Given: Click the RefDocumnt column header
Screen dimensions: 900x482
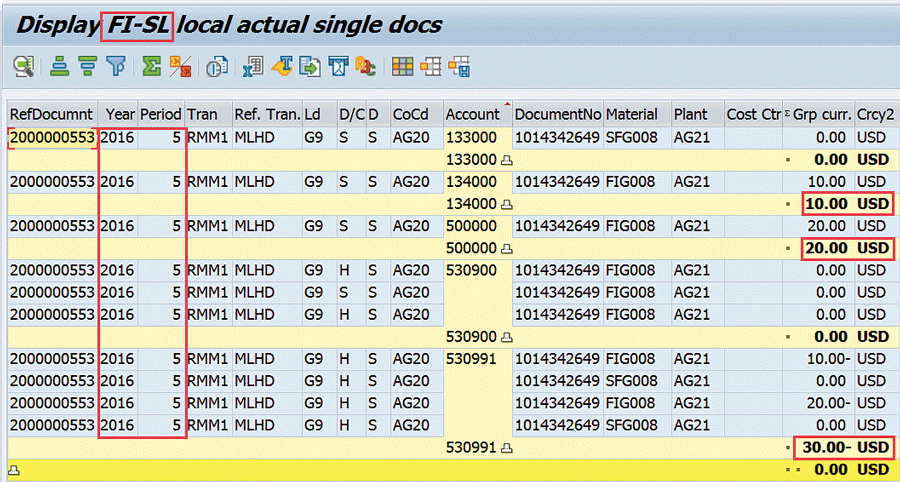Looking at the screenshot, I should tap(52, 114).
